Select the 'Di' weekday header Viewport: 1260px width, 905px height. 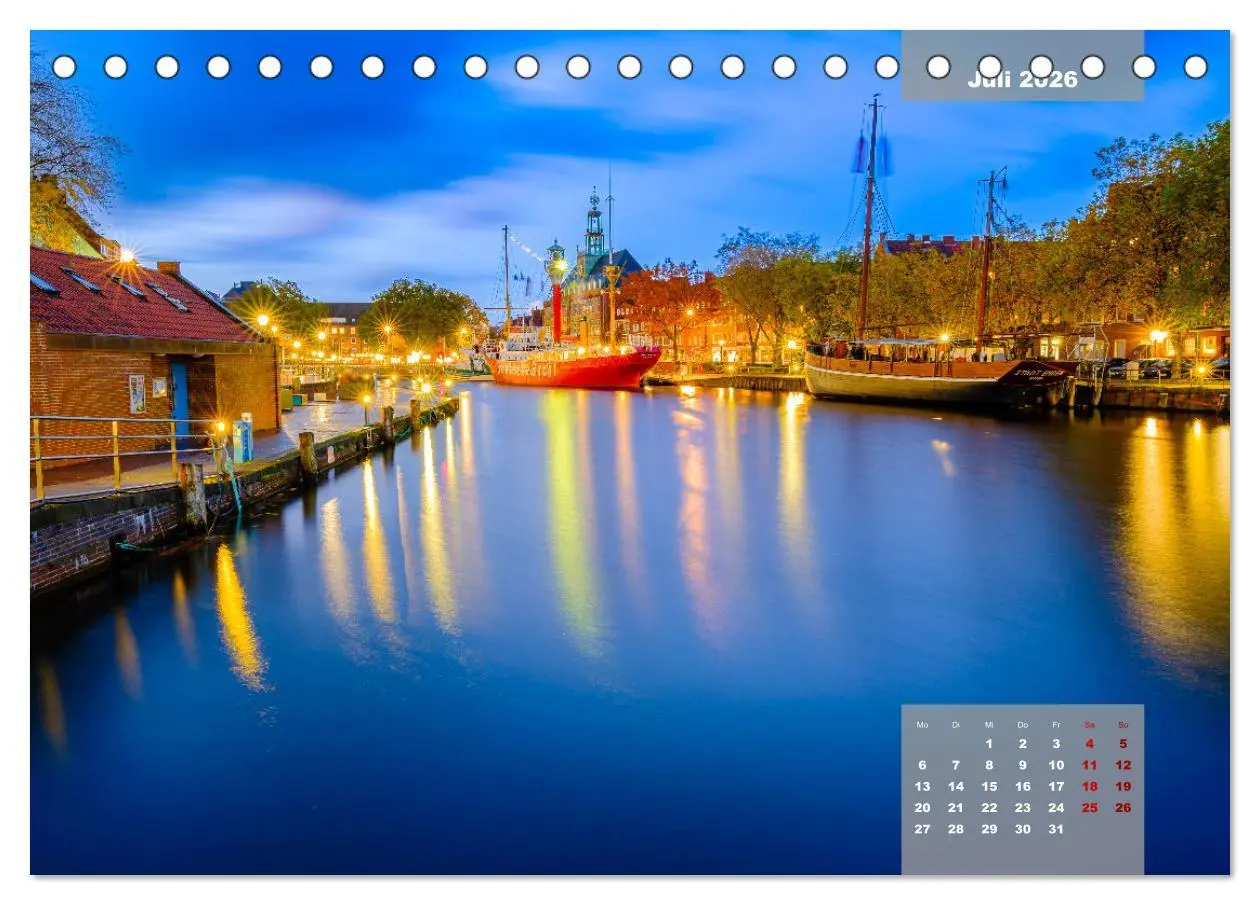(x=956, y=725)
